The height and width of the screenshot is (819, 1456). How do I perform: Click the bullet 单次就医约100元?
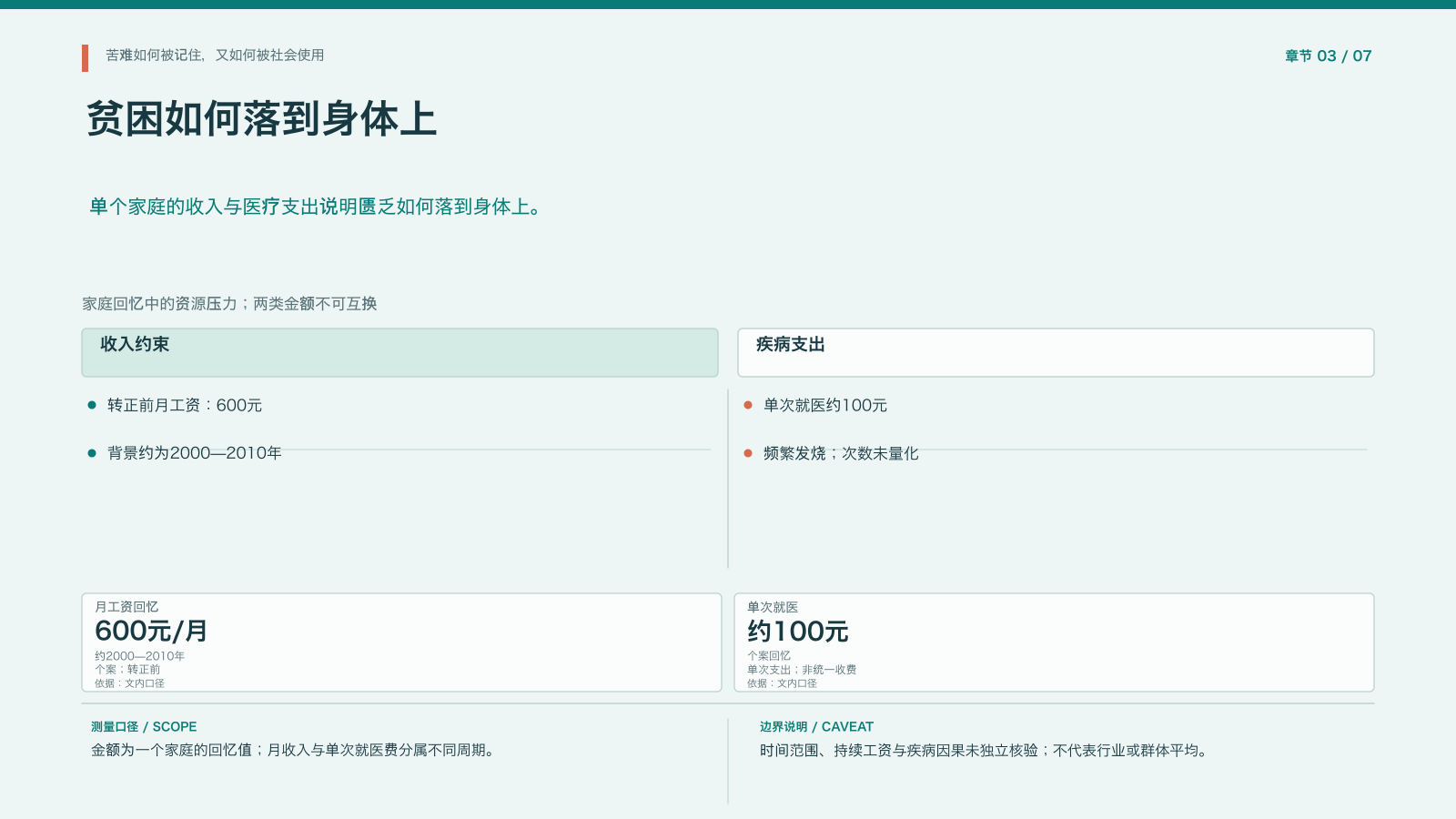click(x=825, y=405)
